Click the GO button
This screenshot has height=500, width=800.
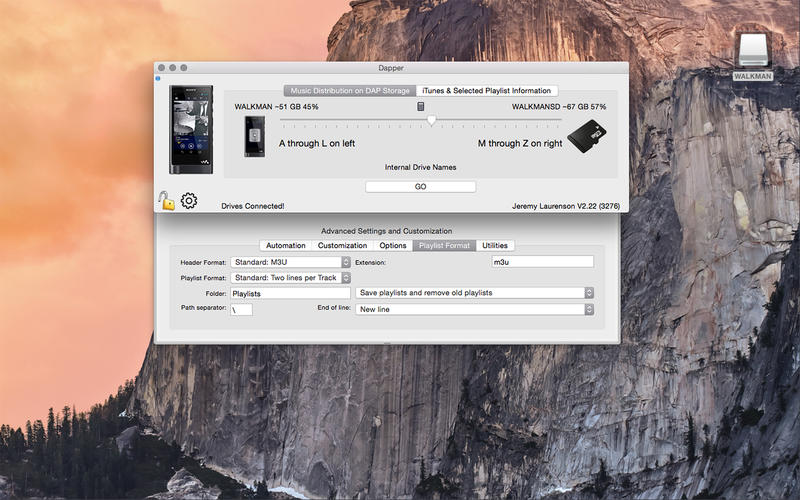420,187
